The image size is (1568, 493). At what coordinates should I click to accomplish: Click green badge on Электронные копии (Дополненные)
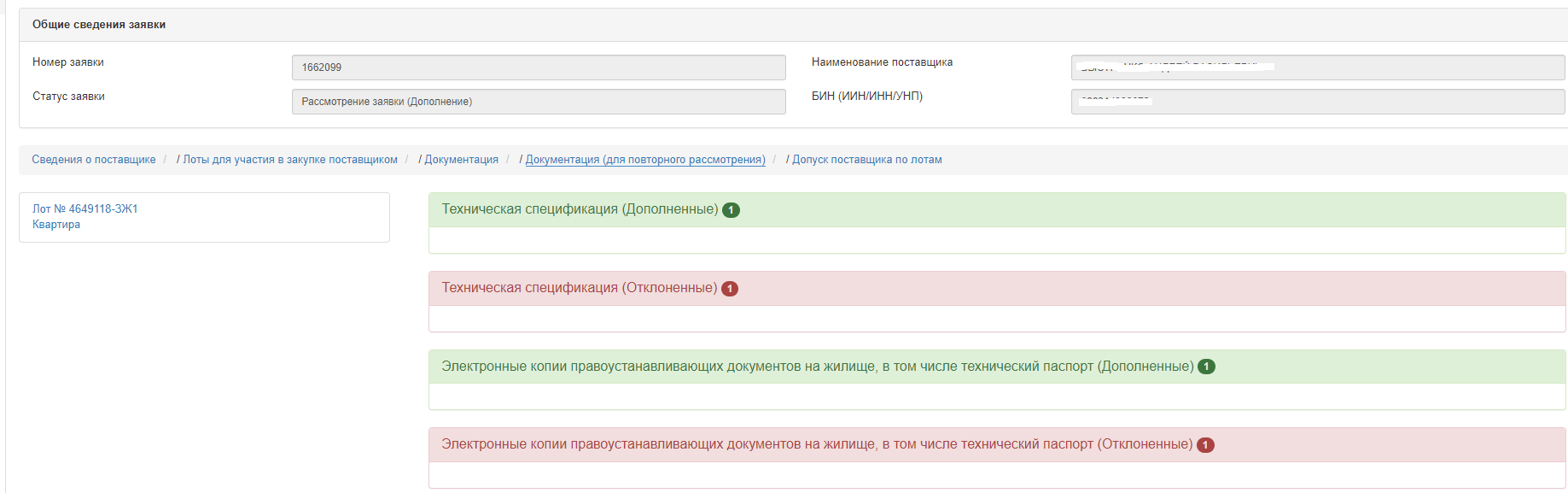1206,367
